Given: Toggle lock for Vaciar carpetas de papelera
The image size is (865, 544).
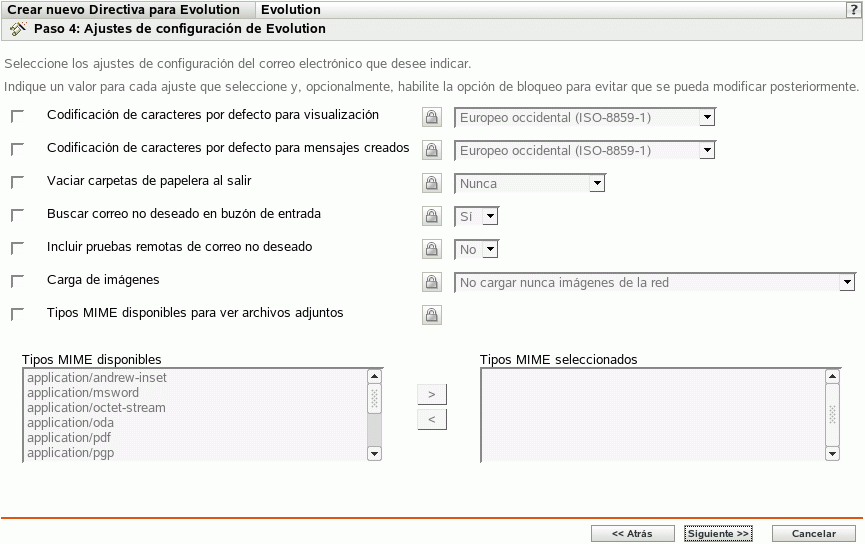Looking at the screenshot, I should pyautogui.click(x=432, y=183).
